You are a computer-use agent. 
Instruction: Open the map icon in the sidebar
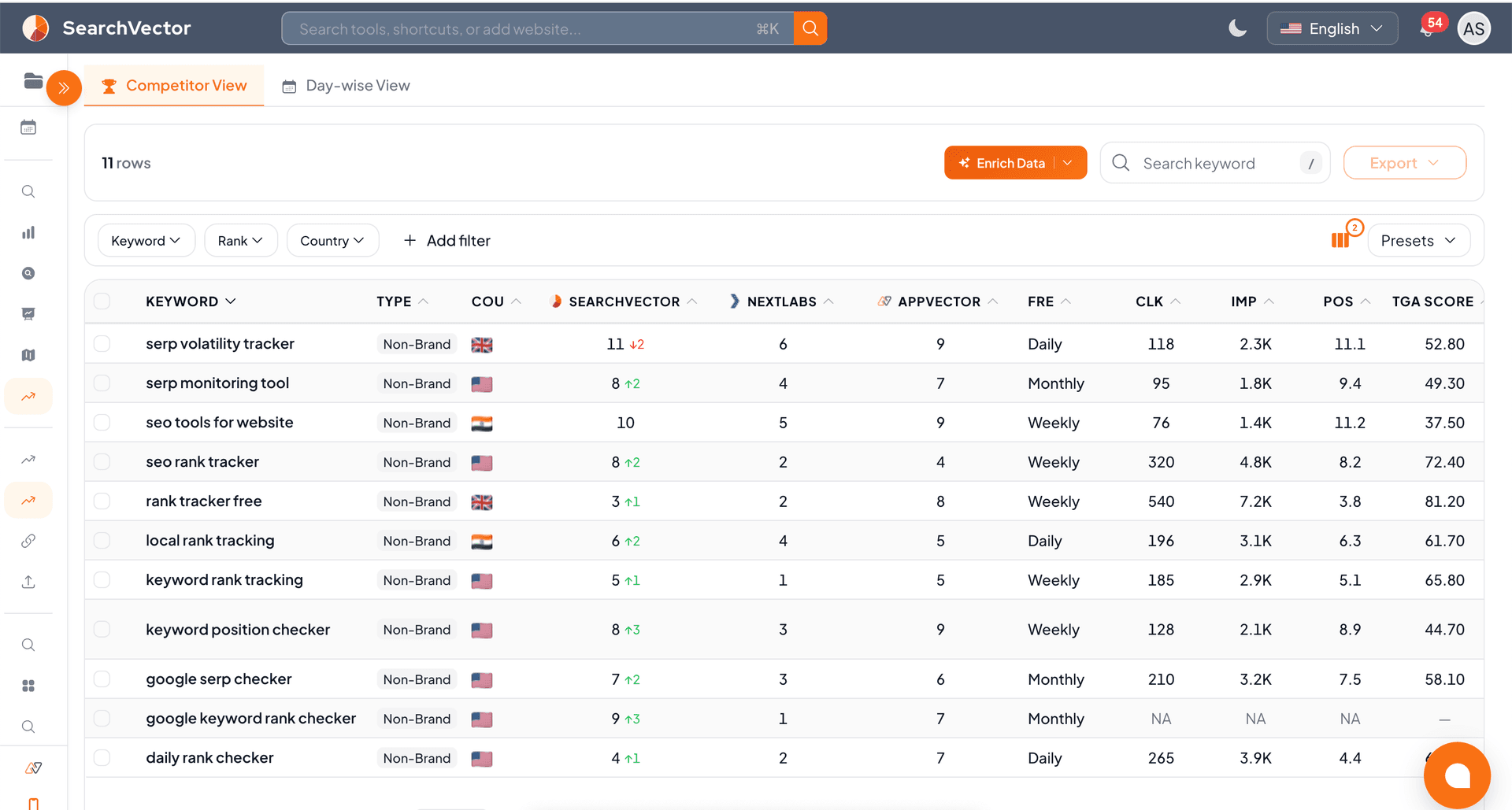[28, 355]
